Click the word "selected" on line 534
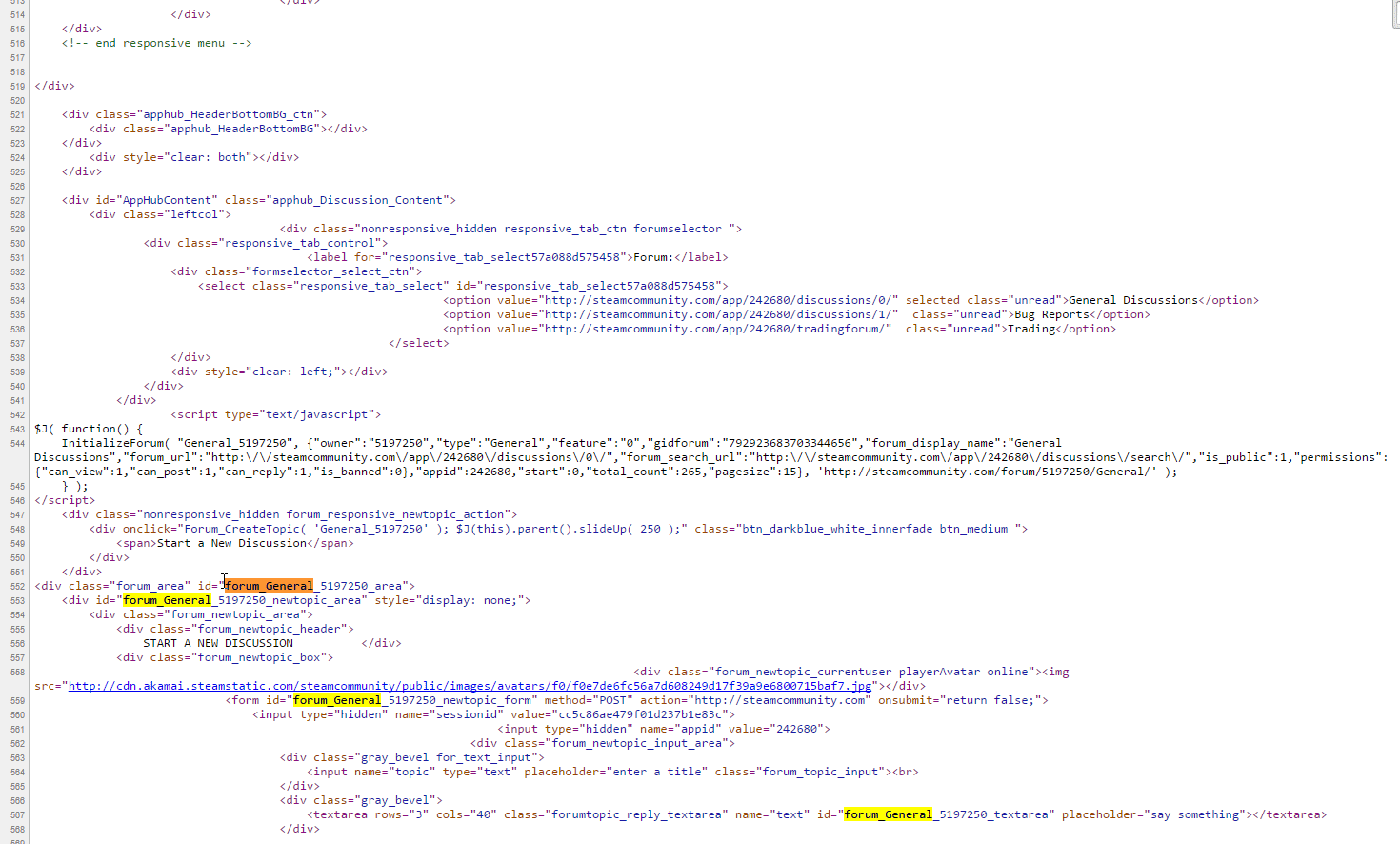This screenshot has width=1400, height=844. point(932,300)
